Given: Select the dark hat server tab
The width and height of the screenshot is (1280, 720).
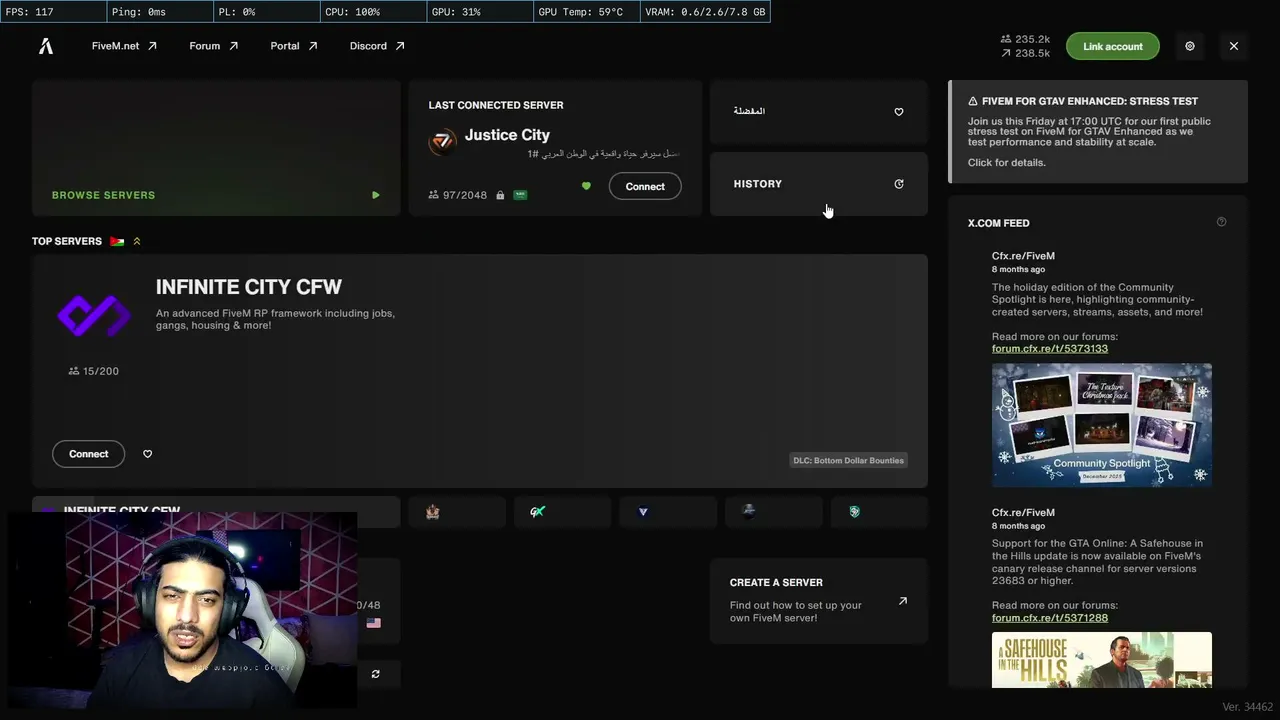Looking at the screenshot, I should point(774,512).
